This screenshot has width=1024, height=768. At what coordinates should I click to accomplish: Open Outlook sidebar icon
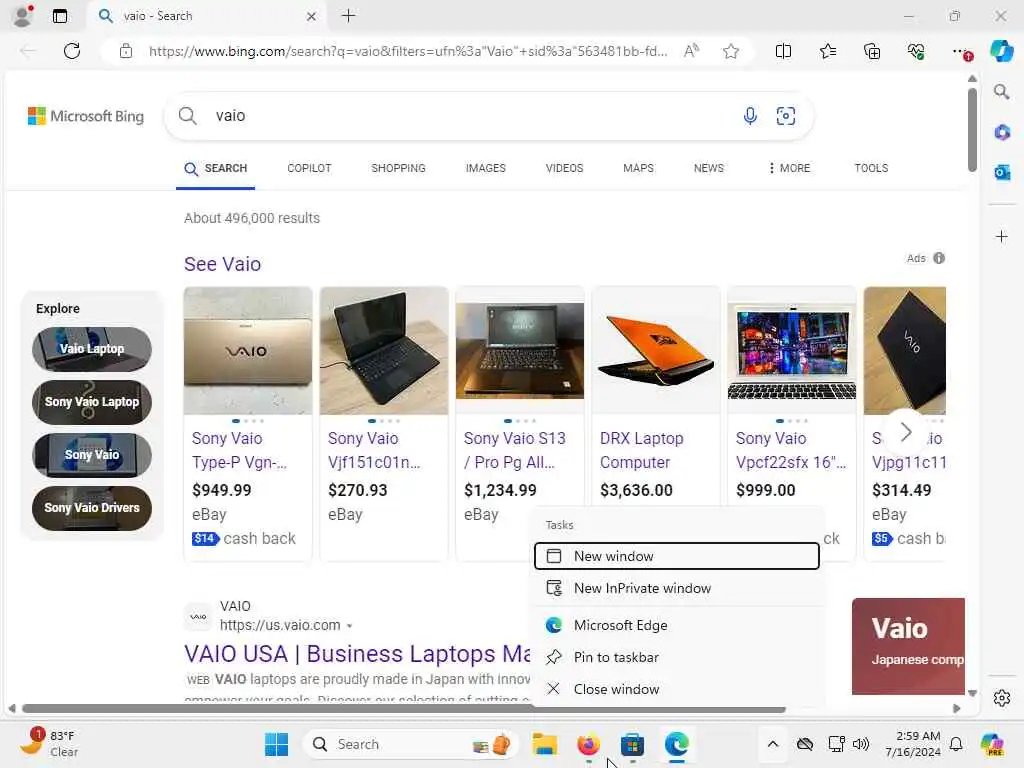click(x=1001, y=172)
